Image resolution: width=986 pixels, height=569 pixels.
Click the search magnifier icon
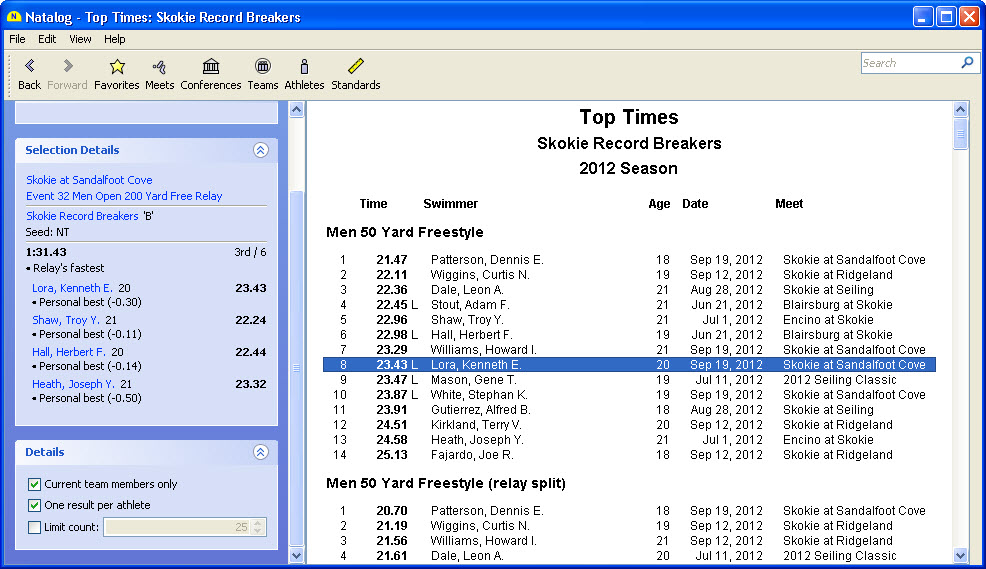(x=966, y=63)
